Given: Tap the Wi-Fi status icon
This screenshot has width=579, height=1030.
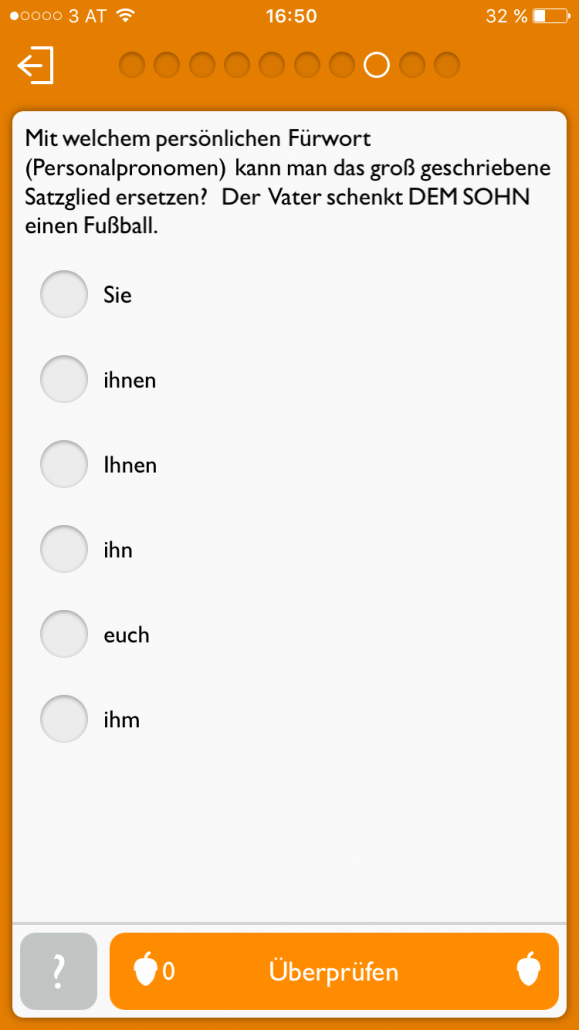Looking at the screenshot, I should click(124, 16).
